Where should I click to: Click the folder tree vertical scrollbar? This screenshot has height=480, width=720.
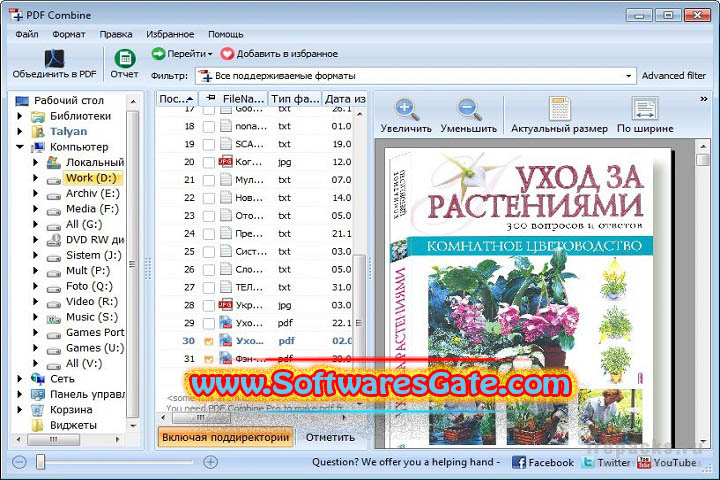click(x=132, y=264)
